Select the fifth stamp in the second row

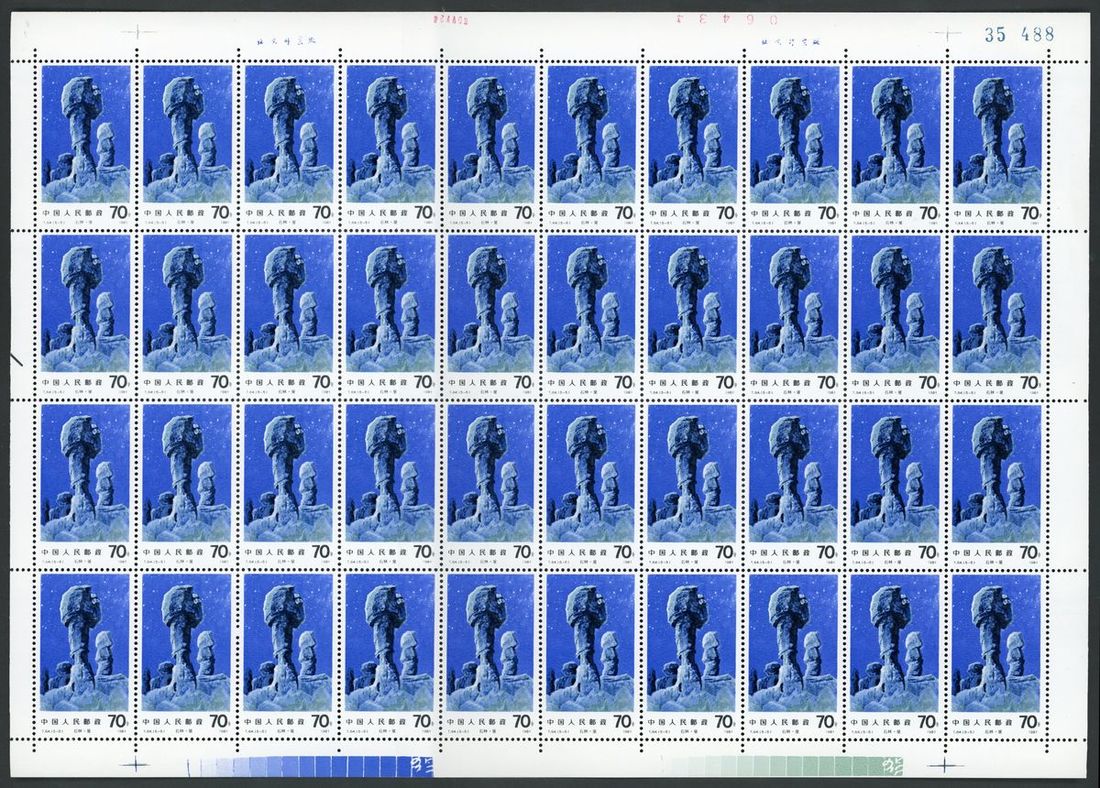[490, 312]
